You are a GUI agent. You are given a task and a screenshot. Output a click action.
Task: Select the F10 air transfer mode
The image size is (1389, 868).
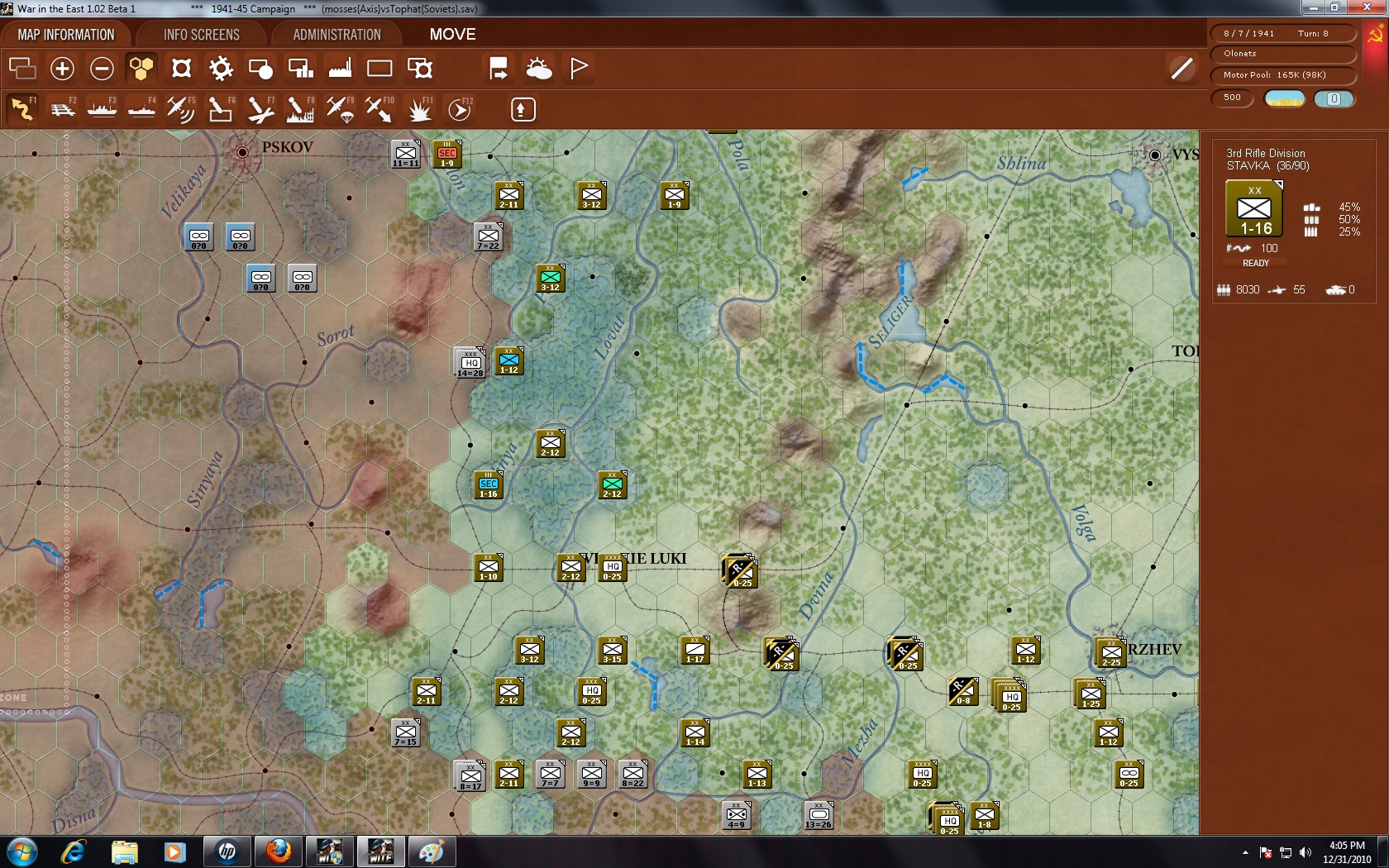379,108
